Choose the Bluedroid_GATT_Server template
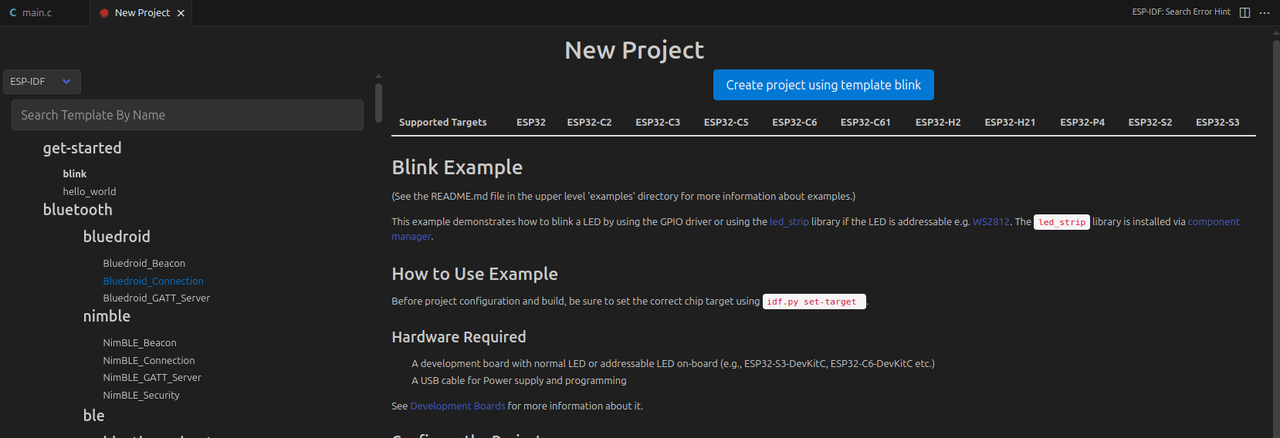Image resolution: width=1280 pixels, height=438 pixels. pos(156,298)
